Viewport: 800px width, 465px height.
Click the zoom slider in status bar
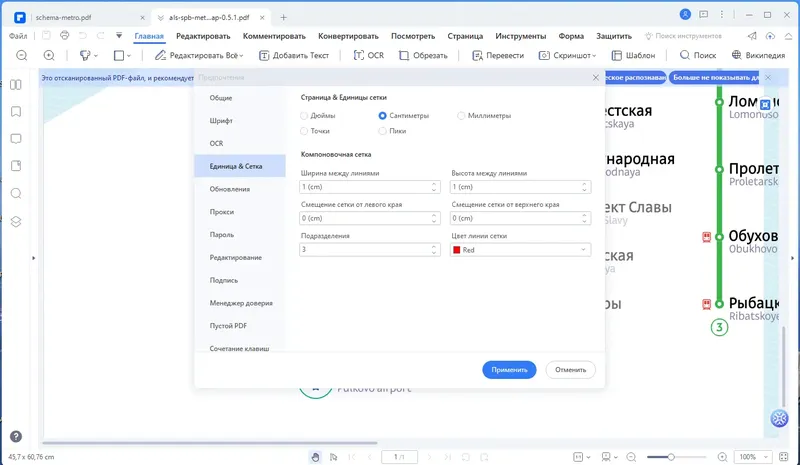tap(676, 457)
